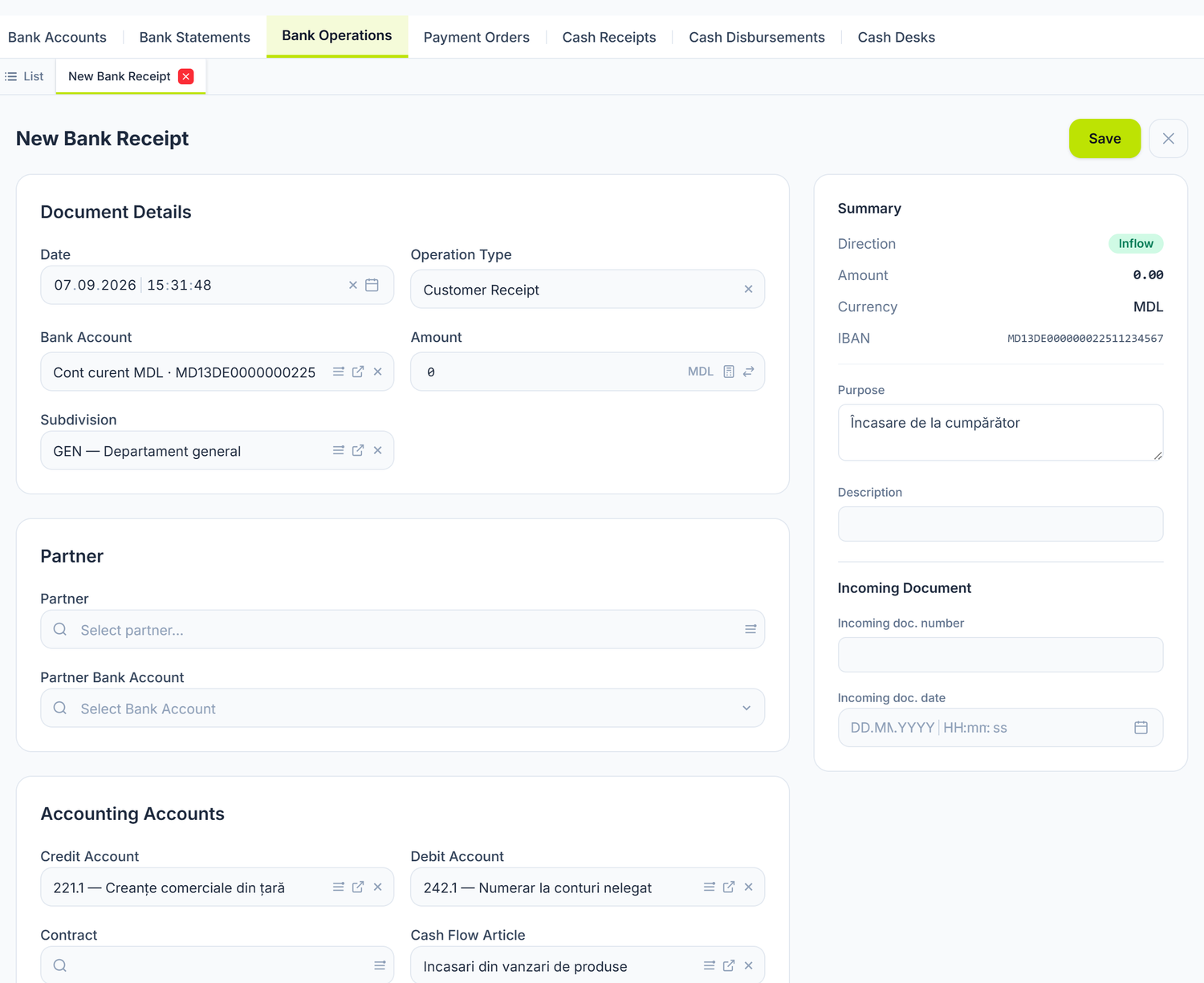Open list lookup for Credit Account
This screenshot has height=983, width=1204.
(339, 887)
